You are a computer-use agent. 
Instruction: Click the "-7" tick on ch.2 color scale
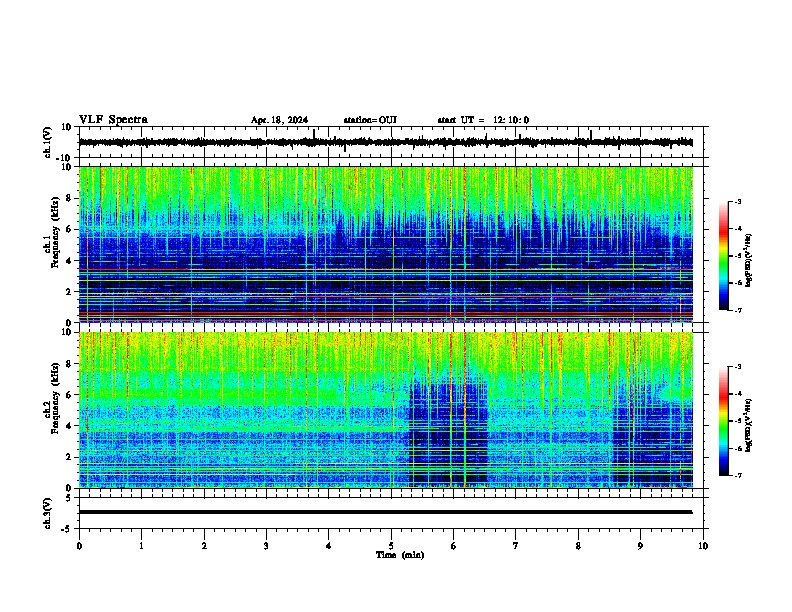[737, 475]
